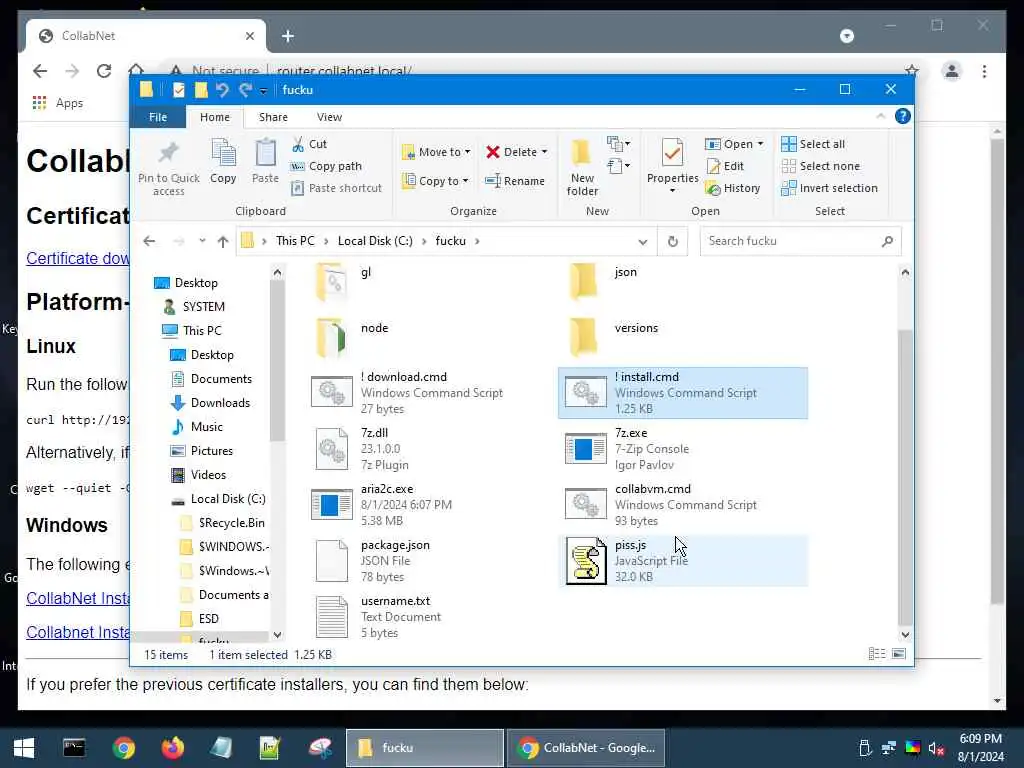Expand the Open dropdown arrow
This screenshot has width=1024, height=768.
coord(760,144)
